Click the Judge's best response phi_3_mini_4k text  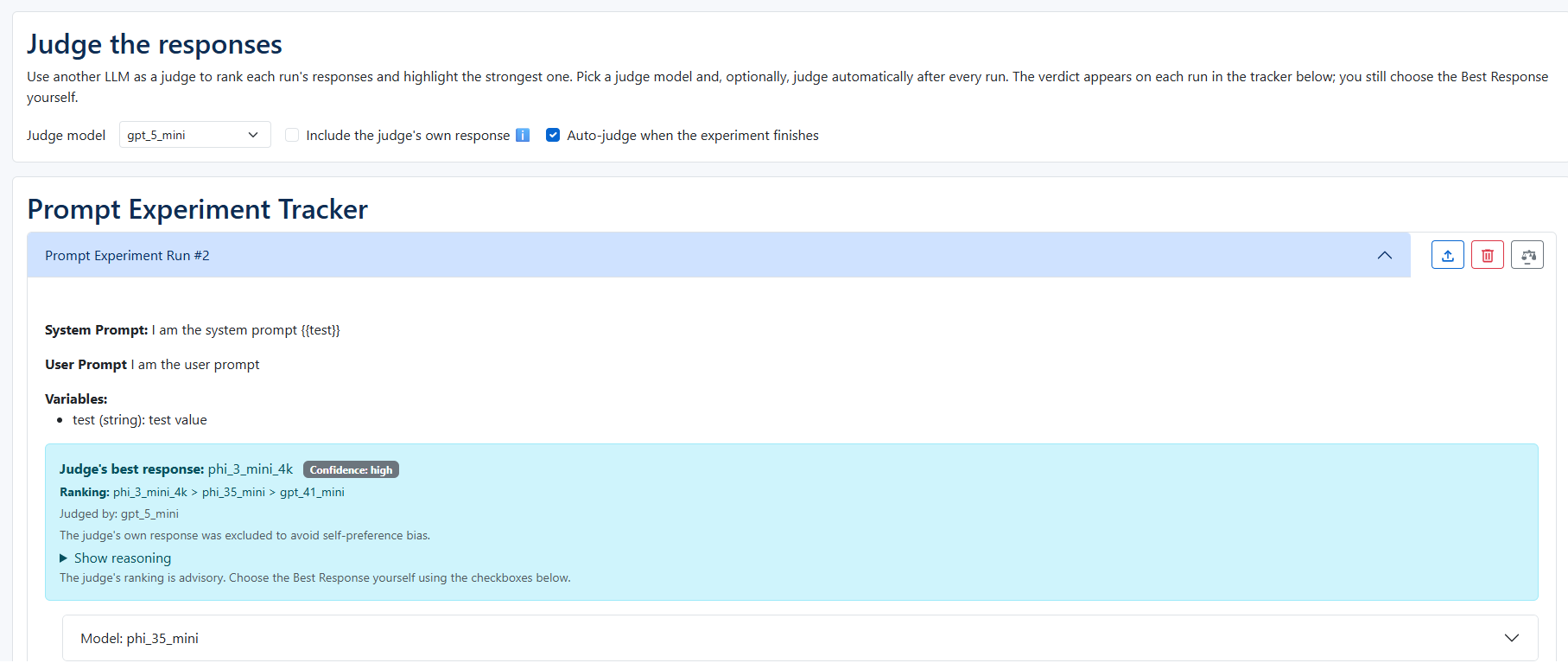point(176,469)
